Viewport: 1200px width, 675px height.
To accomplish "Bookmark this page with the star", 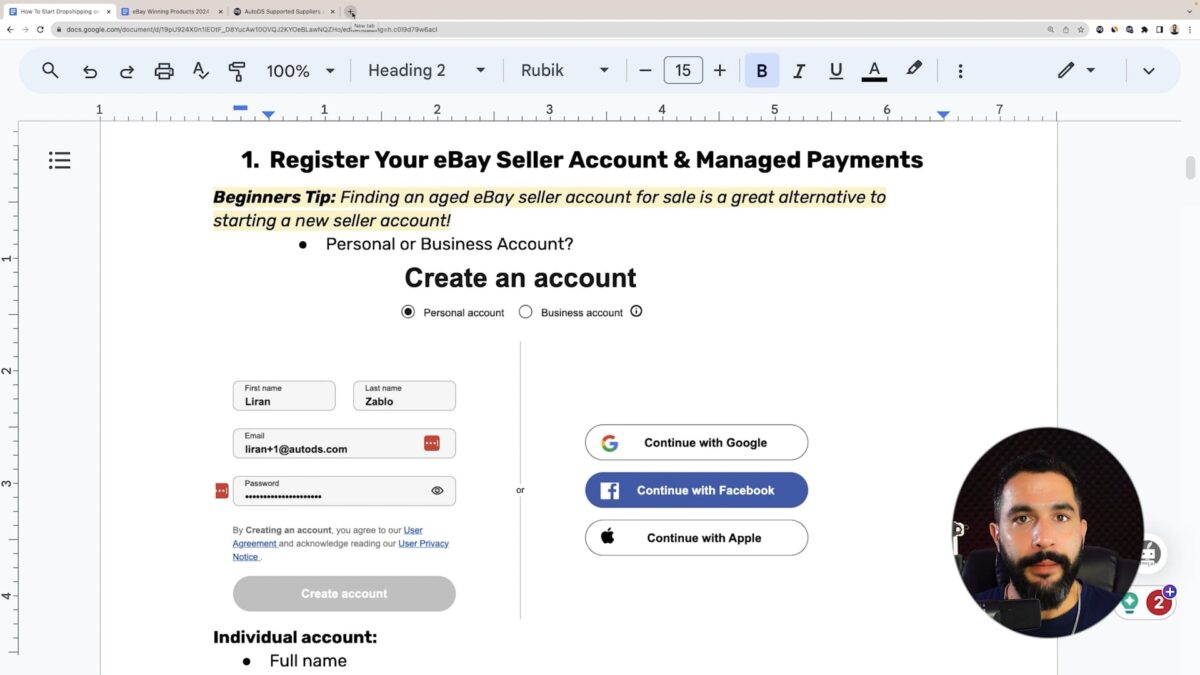I will (1080, 30).
